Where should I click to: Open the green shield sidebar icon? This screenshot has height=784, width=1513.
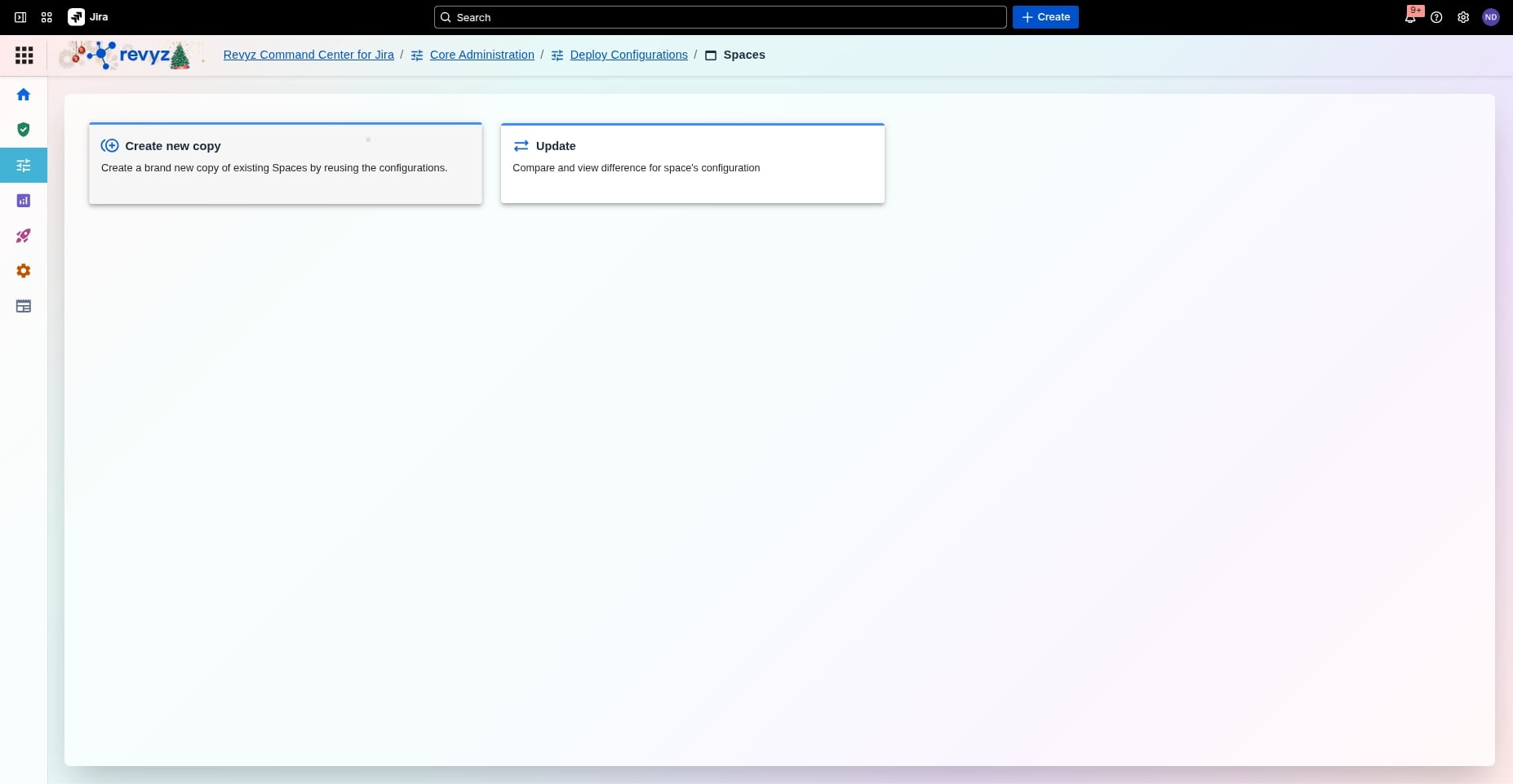point(24,130)
